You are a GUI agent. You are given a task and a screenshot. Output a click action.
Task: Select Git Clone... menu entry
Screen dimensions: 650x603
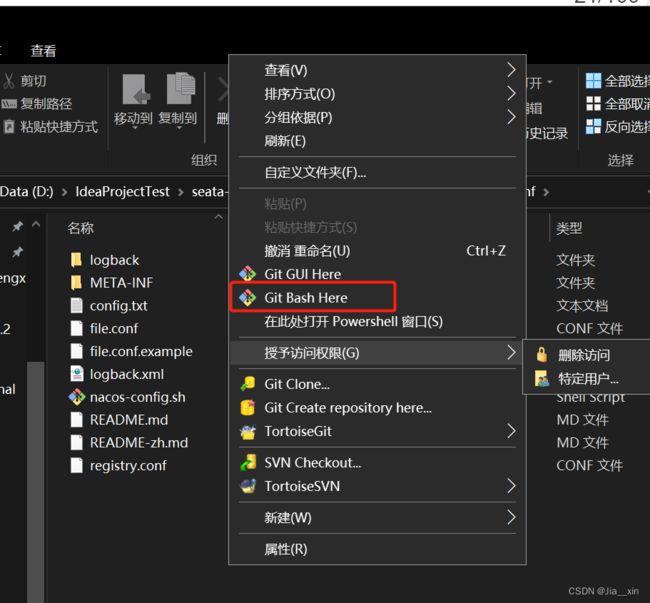pyautogui.click(x=376, y=384)
